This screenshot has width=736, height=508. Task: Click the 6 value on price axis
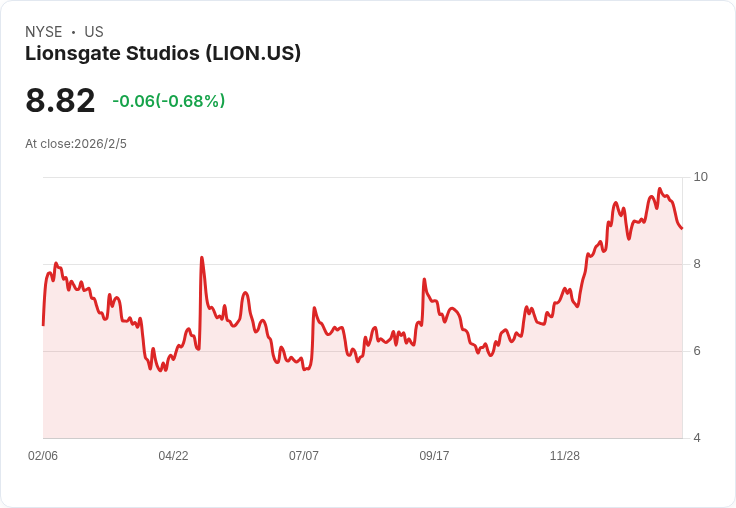(x=697, y=351)
